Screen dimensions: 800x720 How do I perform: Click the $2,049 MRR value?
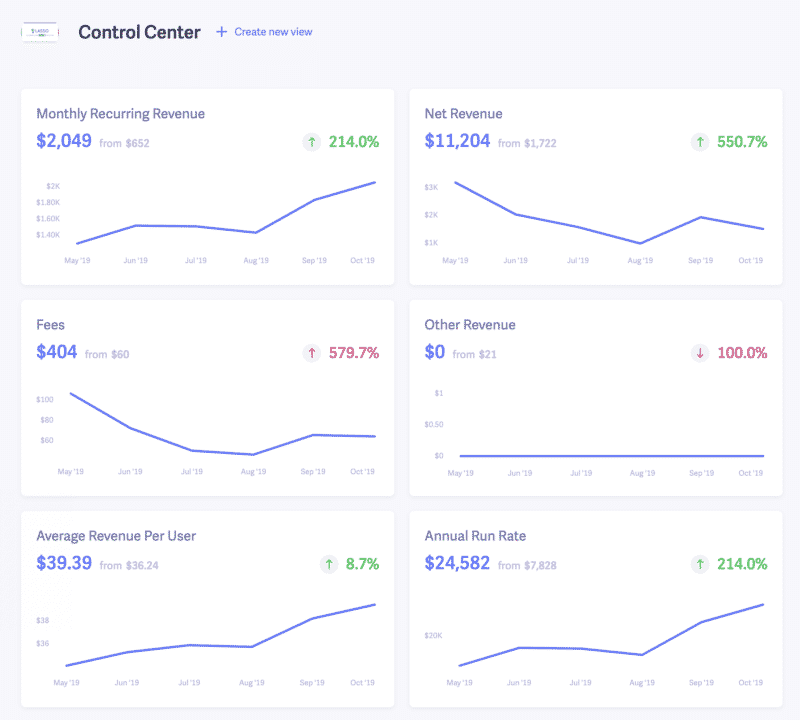coord(64,141)
